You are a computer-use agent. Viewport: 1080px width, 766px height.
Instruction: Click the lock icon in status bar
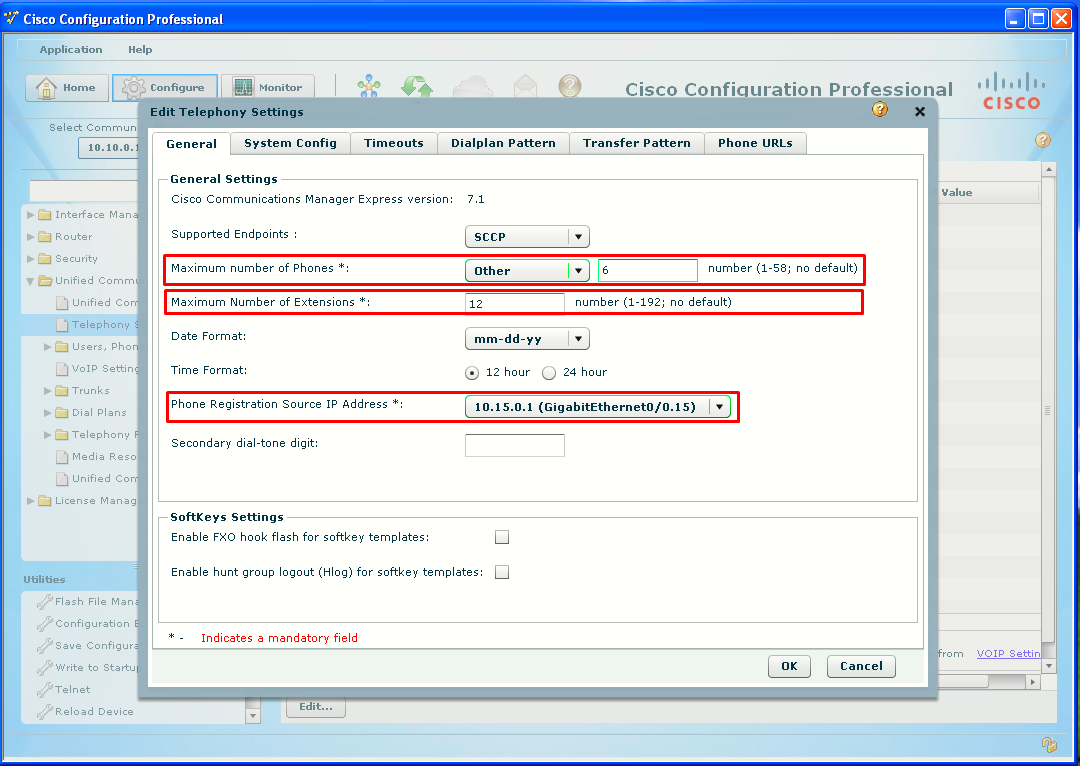[1048, 745]
